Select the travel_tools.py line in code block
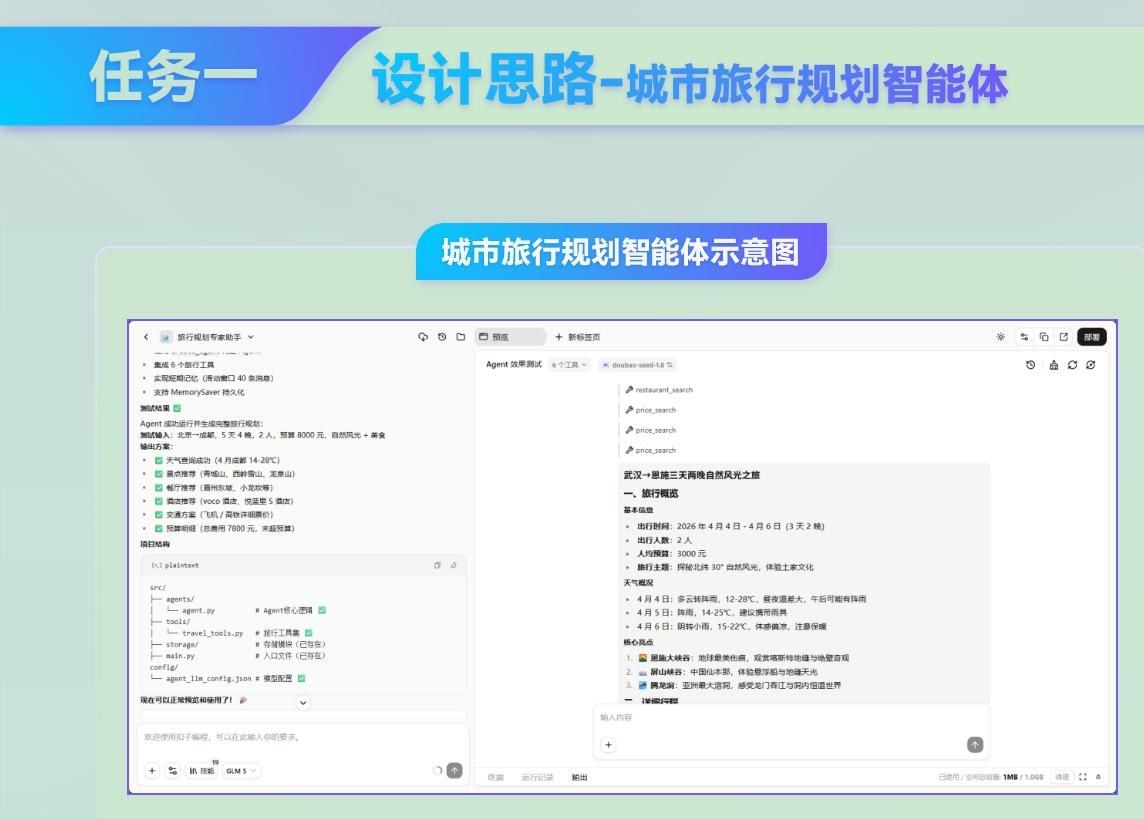 [x=239, y=633]
